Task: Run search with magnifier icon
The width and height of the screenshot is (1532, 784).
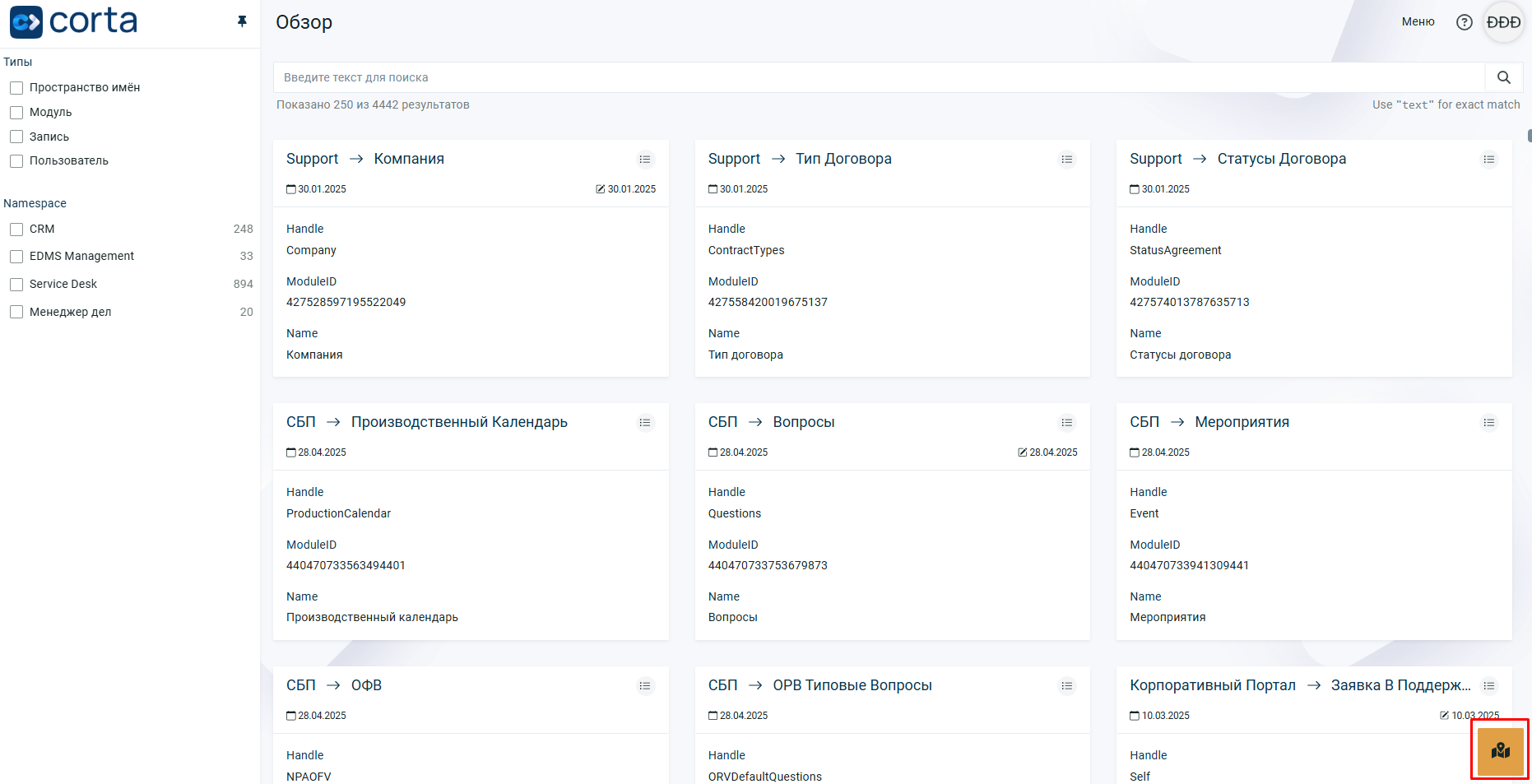Action: pyautogui.click(x=1503, y=77)
